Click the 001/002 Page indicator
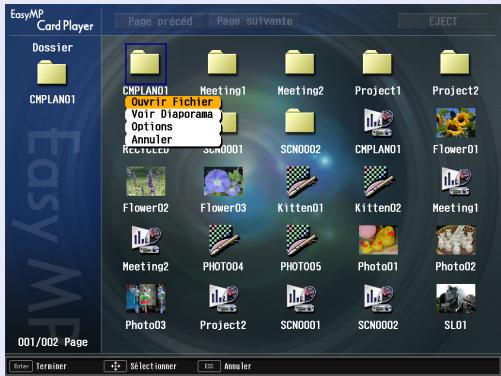The image size is (501, 376). pyautogui.click(x=53, y=342)
